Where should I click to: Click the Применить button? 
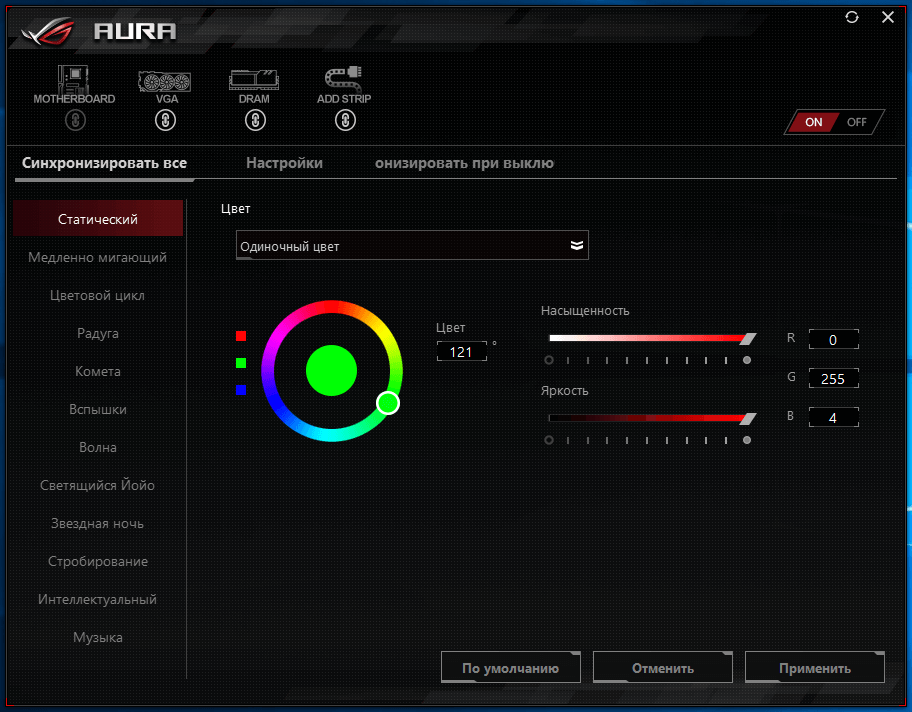coord(816,668)
